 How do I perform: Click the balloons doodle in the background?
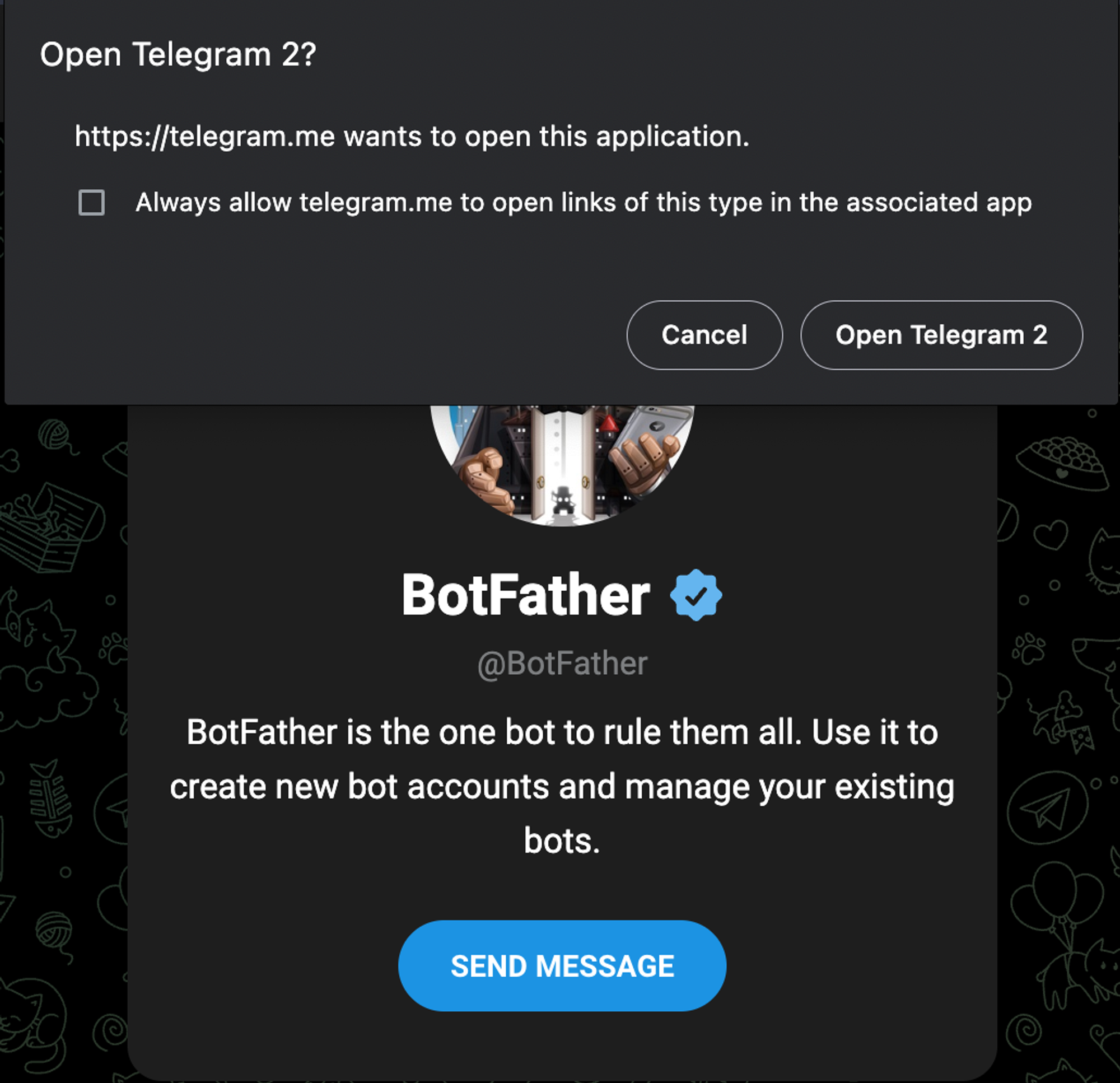click(x=1056, y=891)
